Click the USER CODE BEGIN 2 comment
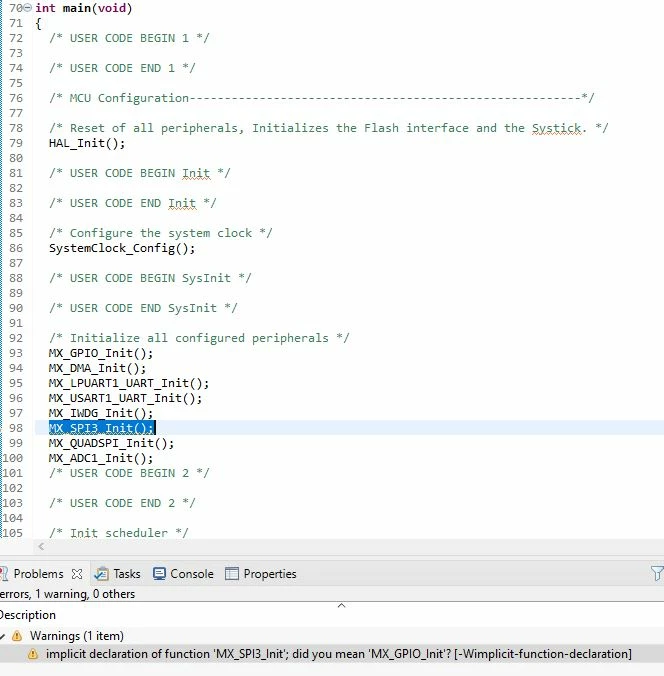 tap(129, 473)
